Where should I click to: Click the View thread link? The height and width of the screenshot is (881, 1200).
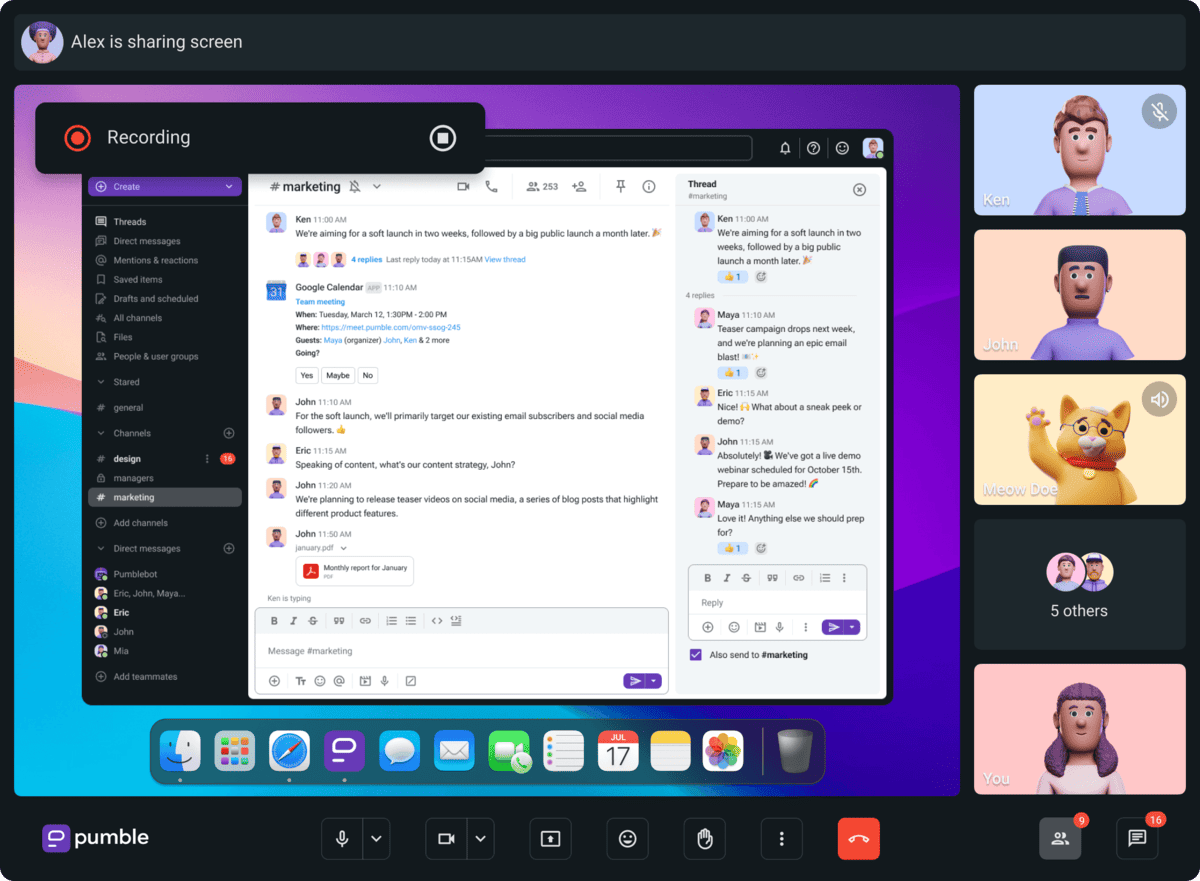[x=505, y=260]
